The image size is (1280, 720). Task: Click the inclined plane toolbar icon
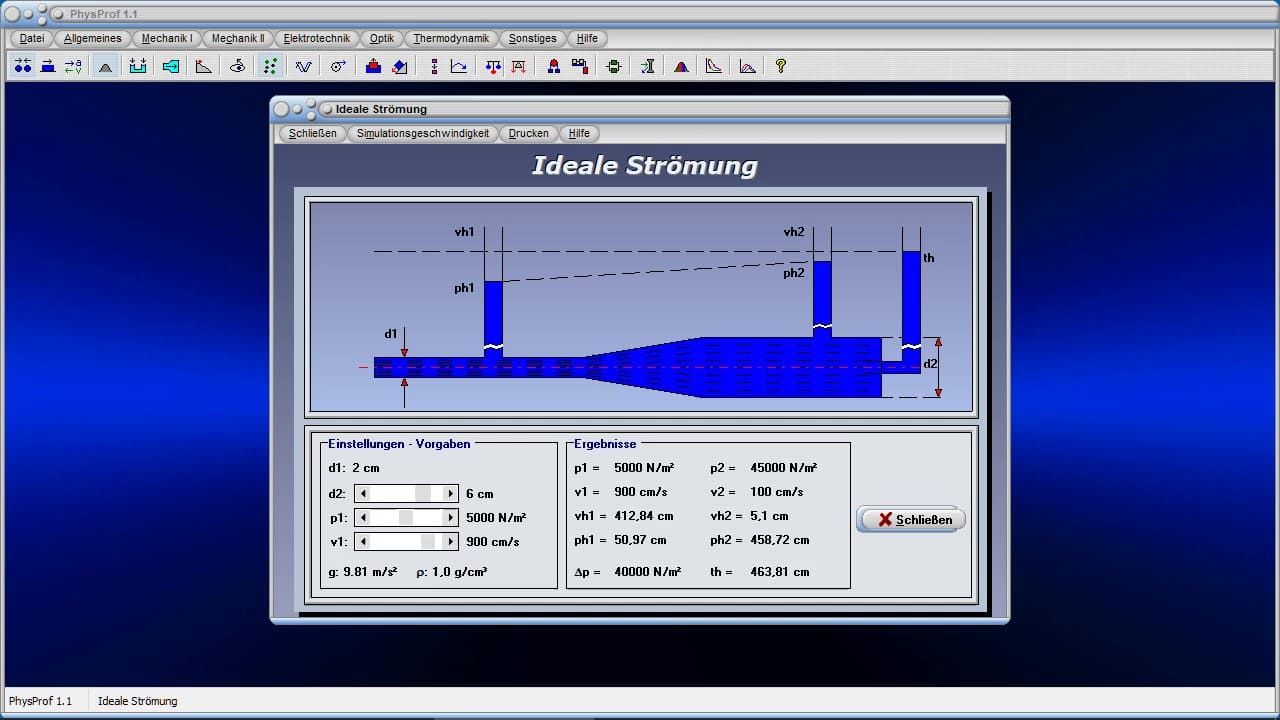point(204,66)
